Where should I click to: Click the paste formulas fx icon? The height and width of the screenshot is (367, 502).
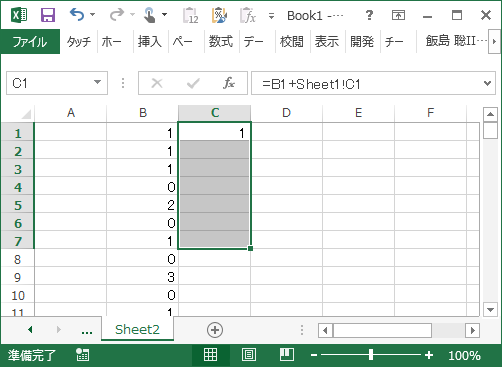point(248,15)
